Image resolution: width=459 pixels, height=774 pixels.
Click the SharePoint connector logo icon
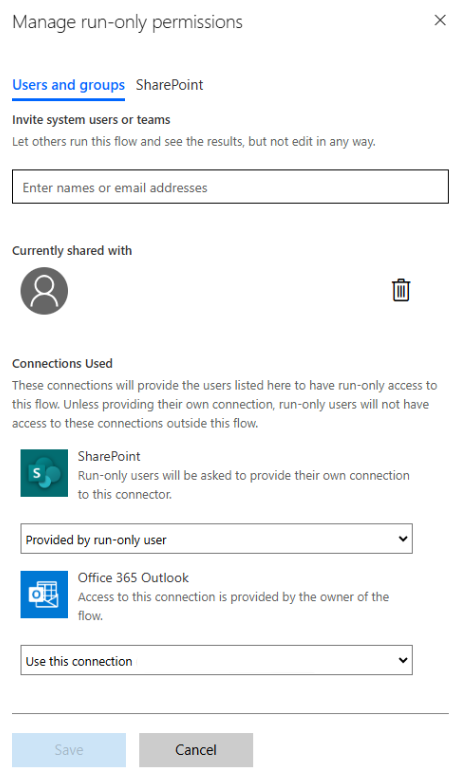tap(44, 473)
